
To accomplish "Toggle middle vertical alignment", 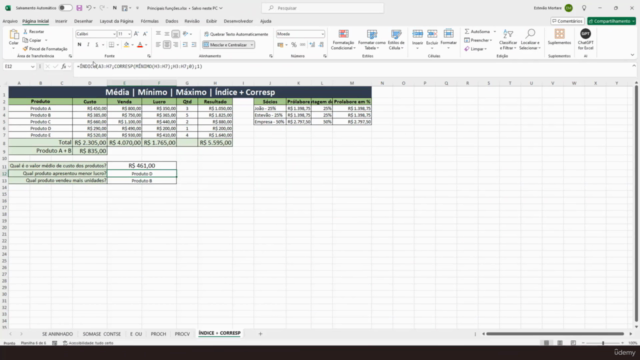I will pyautogui.click(x=167, y=34).
